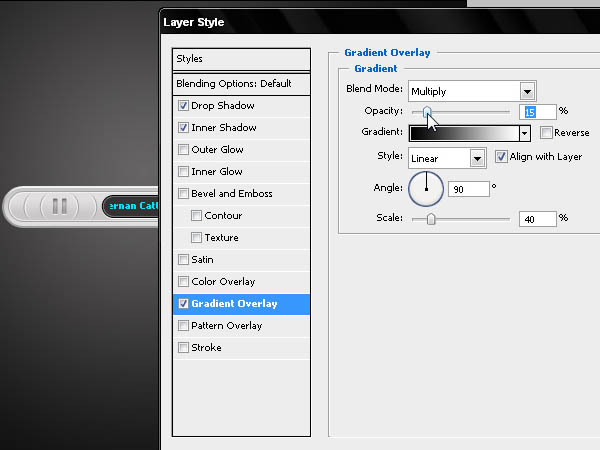Image resolution: width=600 pixels, height=450 pixels.
Task: Tick the Color Overlay checkbox
Action: coord(183,282)
